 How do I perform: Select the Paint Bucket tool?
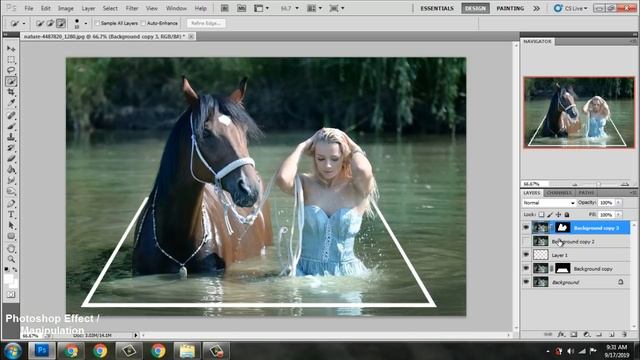[x=11, y=169]
